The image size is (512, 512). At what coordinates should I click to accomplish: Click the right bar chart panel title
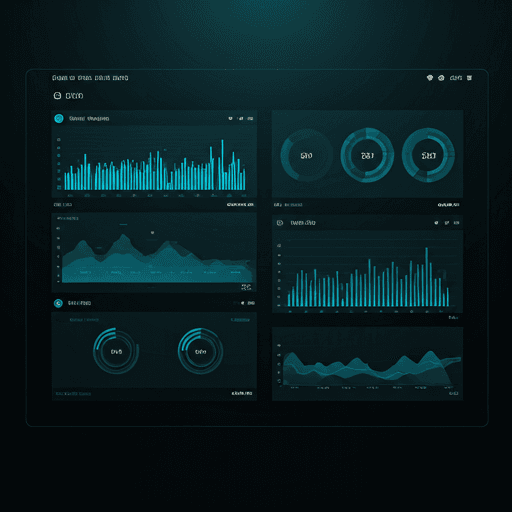click(303, 223)
